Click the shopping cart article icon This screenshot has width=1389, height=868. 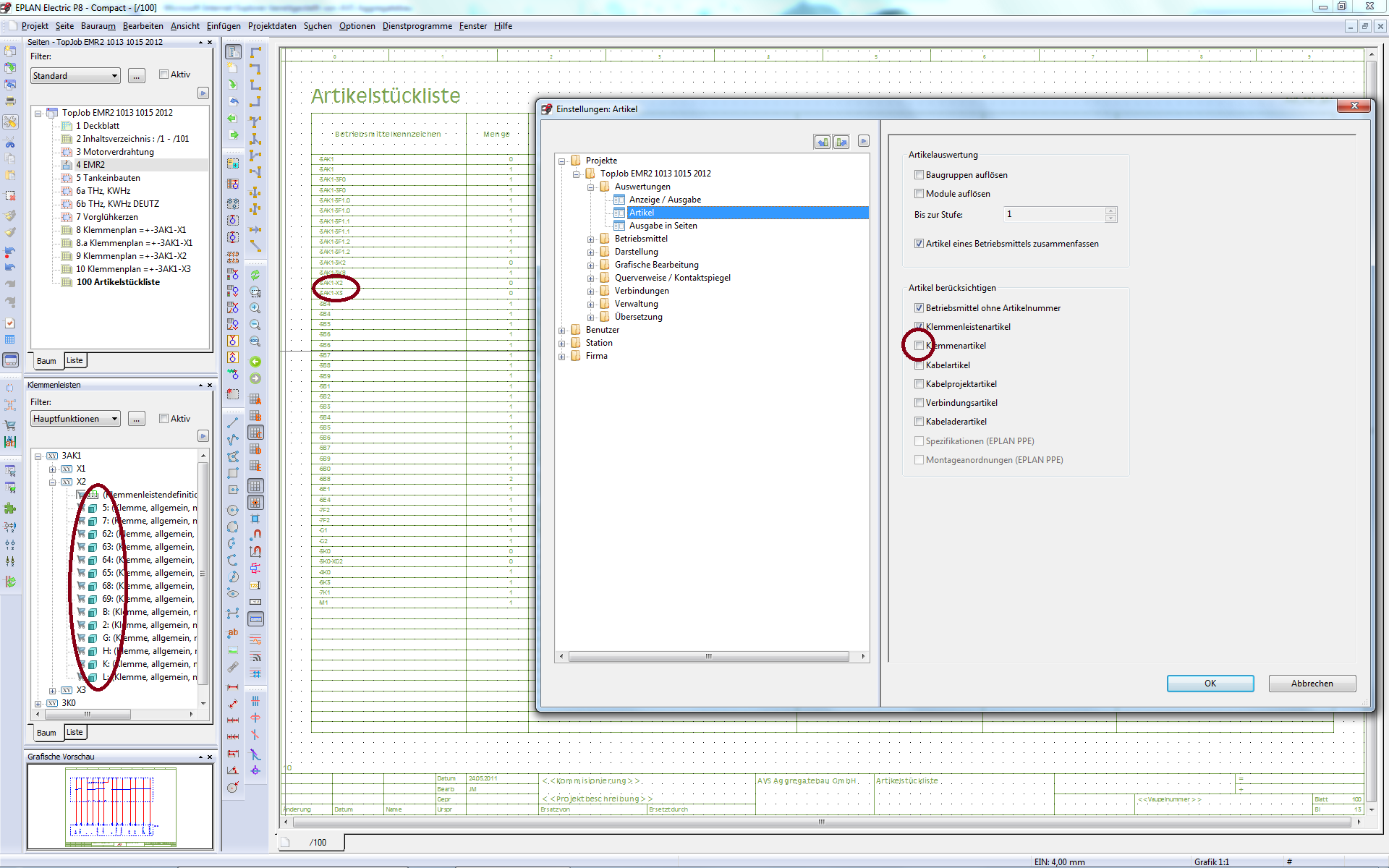click(x=10, y=425)
